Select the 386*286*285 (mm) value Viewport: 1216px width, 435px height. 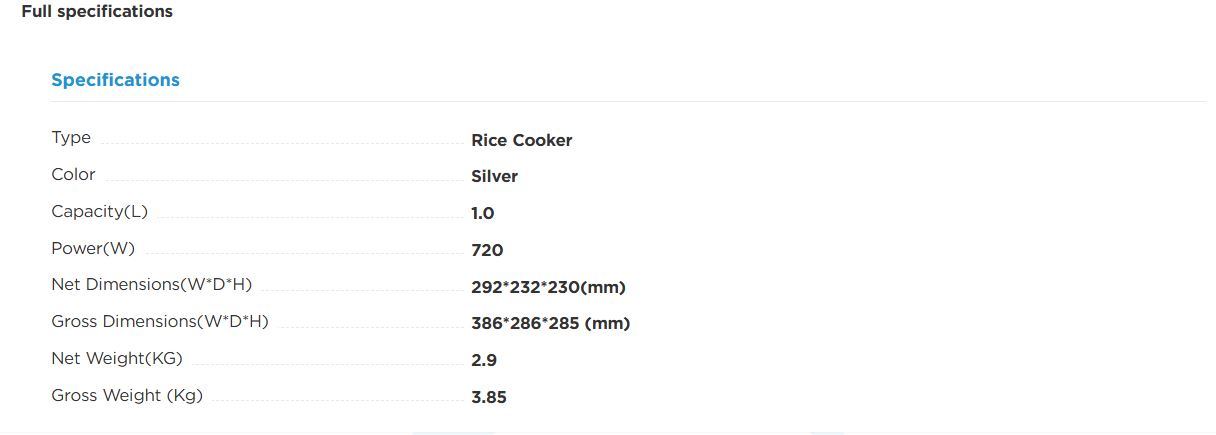click(551, 324)
